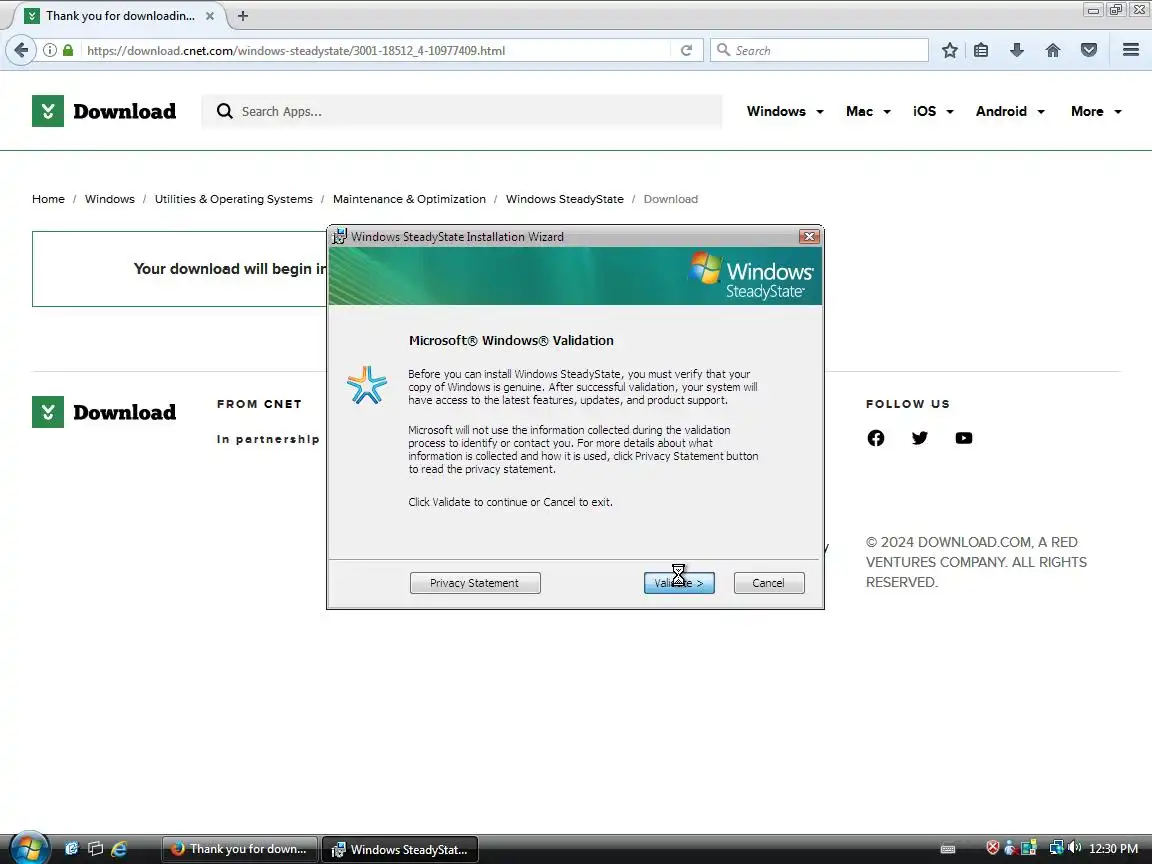The width and height of the screenshot is (1152, 864).
Task: Open Maintenance & Optimization breadcrumb
Action: [x=409, y=199]
